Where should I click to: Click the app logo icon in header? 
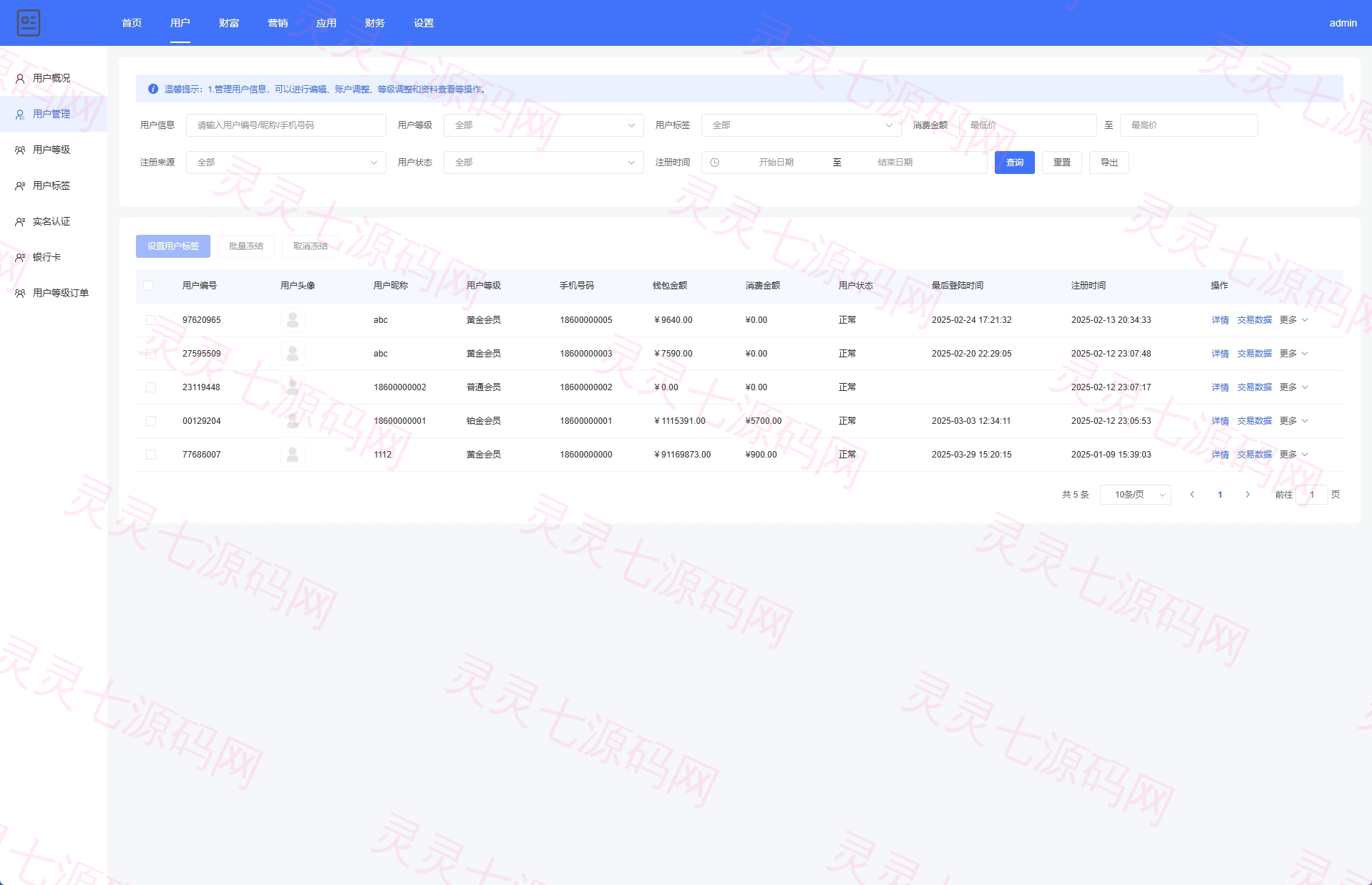(29, 23)
